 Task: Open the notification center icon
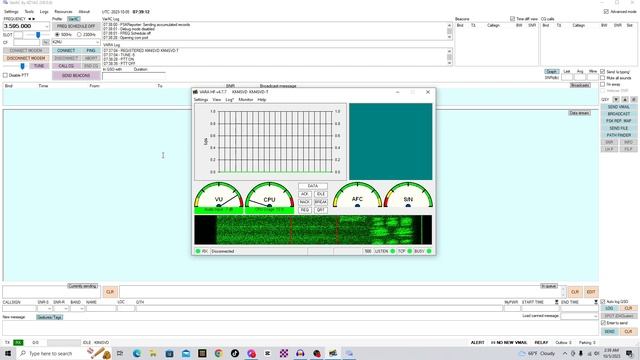pyautogui.click(x=629, y=353)
